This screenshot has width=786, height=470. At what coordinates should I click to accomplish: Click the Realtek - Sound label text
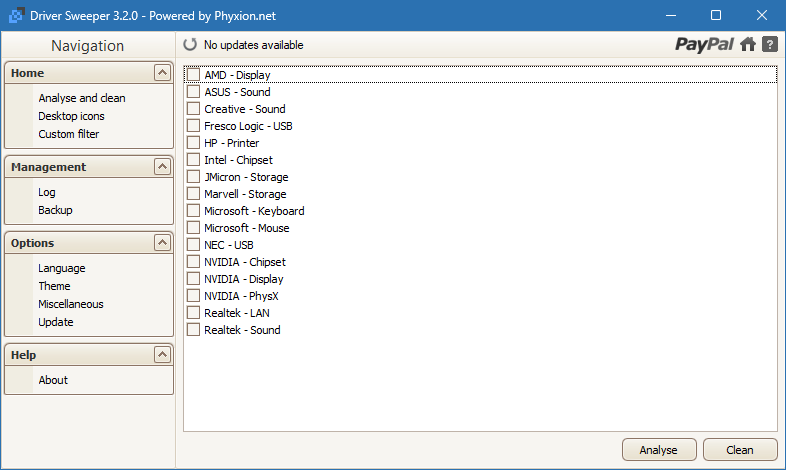click(x=242, y=330)
